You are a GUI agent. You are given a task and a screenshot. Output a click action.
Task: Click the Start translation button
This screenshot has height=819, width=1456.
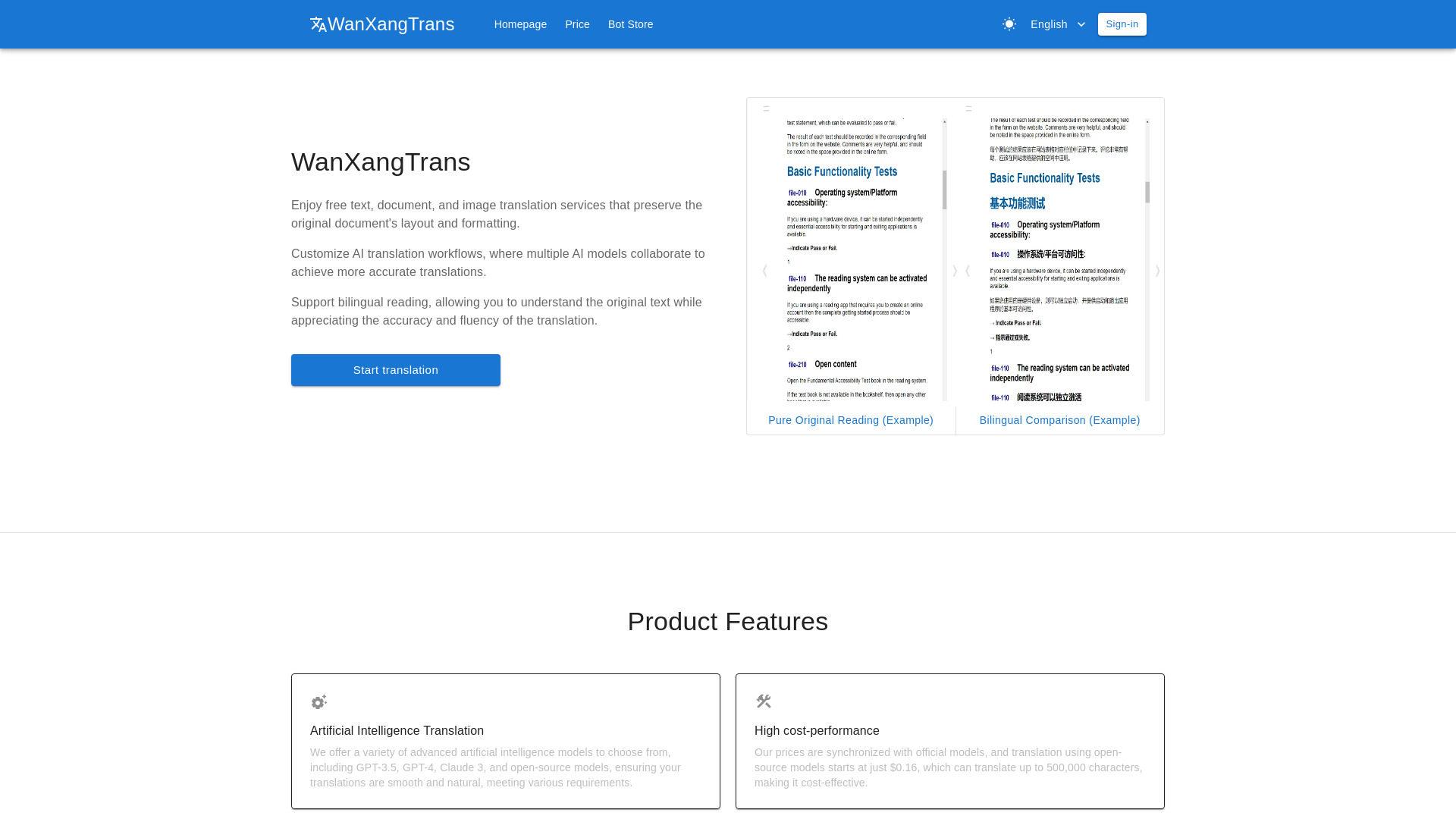[x=395, y=370]
